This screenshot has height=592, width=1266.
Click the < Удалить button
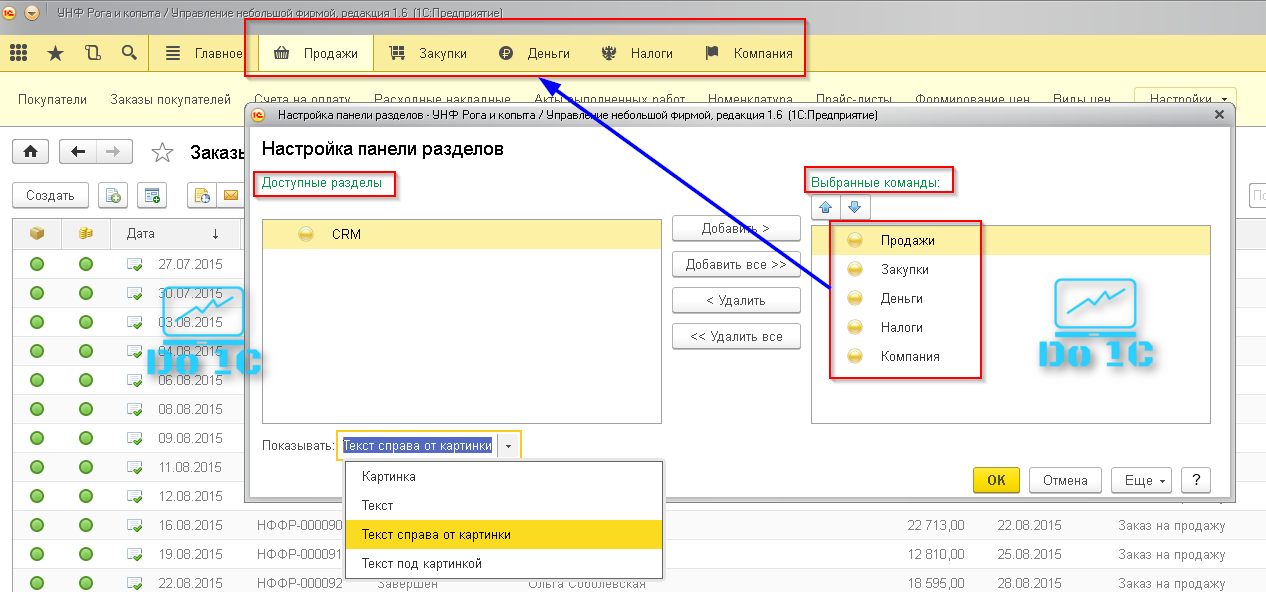736,300
